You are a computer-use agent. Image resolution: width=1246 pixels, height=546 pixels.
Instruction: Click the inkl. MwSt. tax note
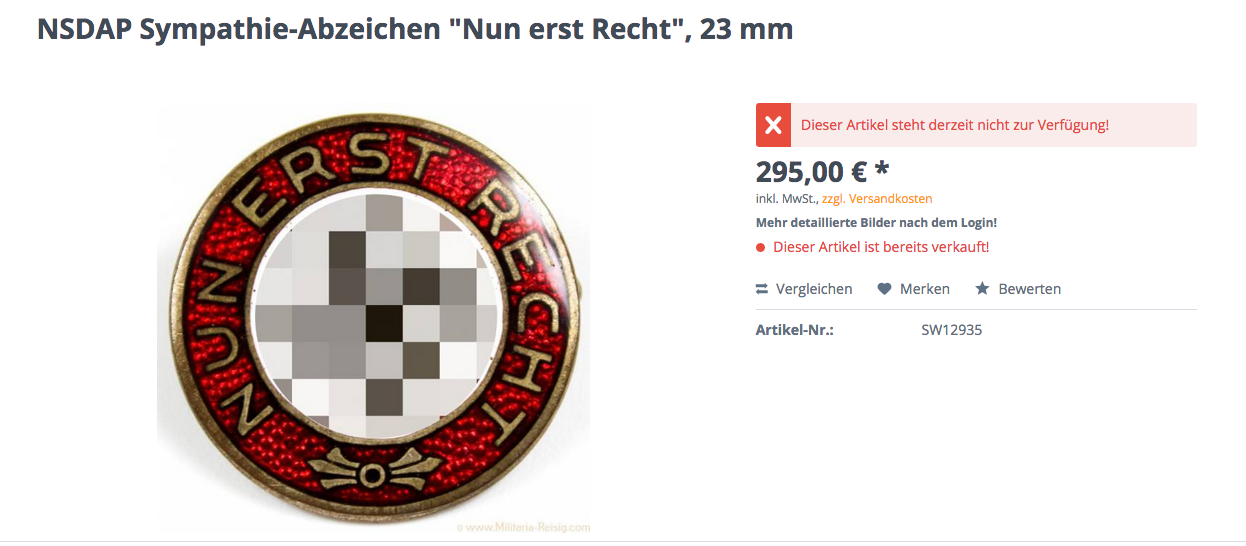pyautogui.click(x=787, y=199)
